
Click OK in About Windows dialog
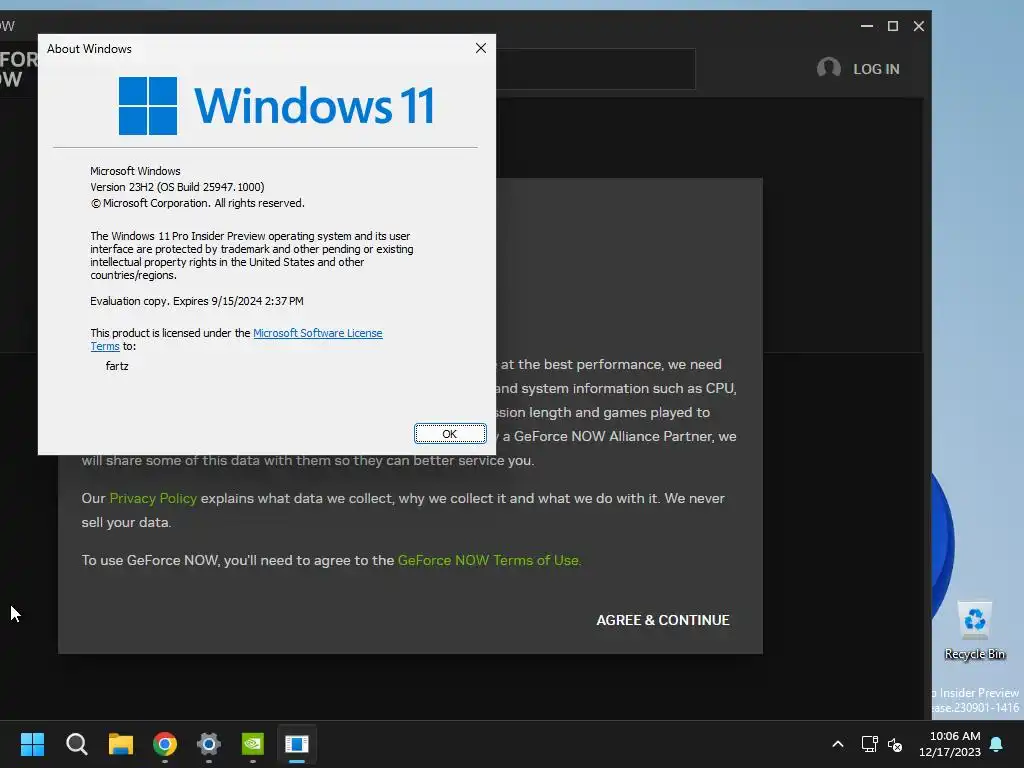point(450,434)
